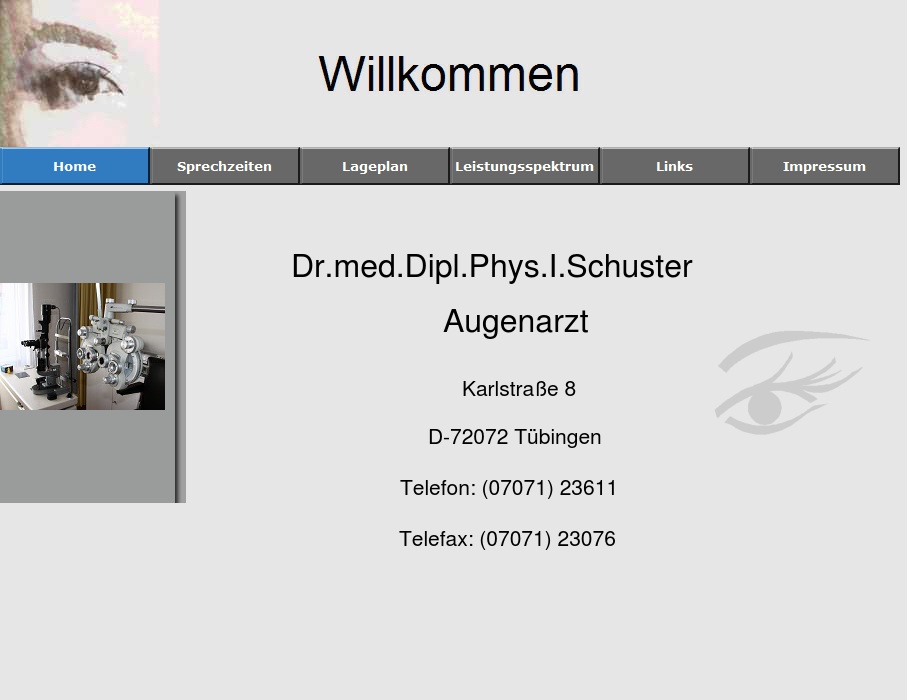Image resolution: width=907 pixels, height=700 pixels.
Task: Click the Augenarzt subtitle text
Action: 516,321
